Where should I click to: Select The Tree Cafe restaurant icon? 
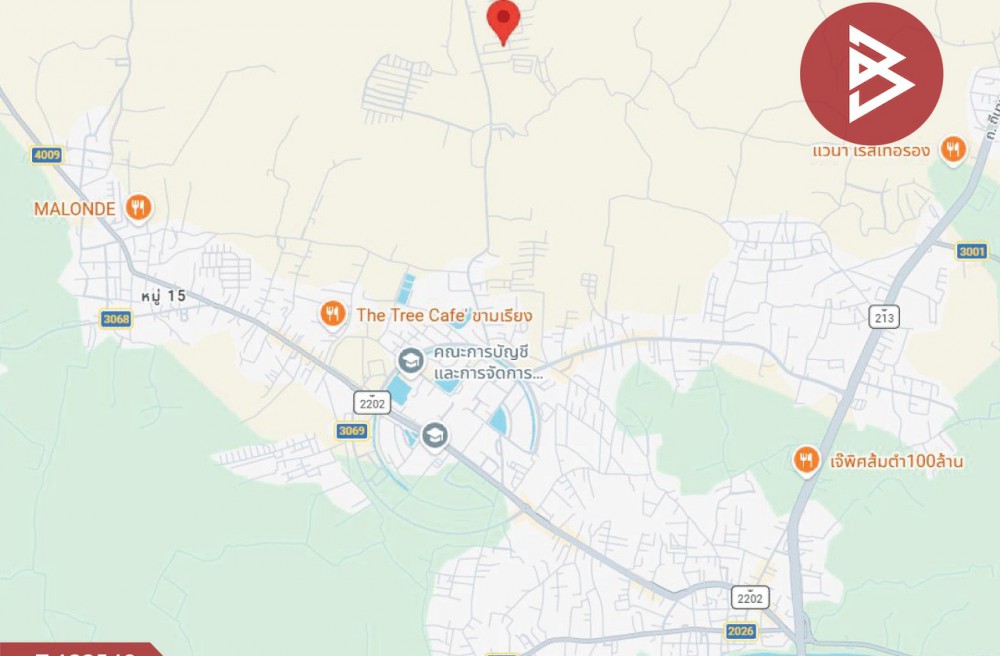tap(332, 314)
